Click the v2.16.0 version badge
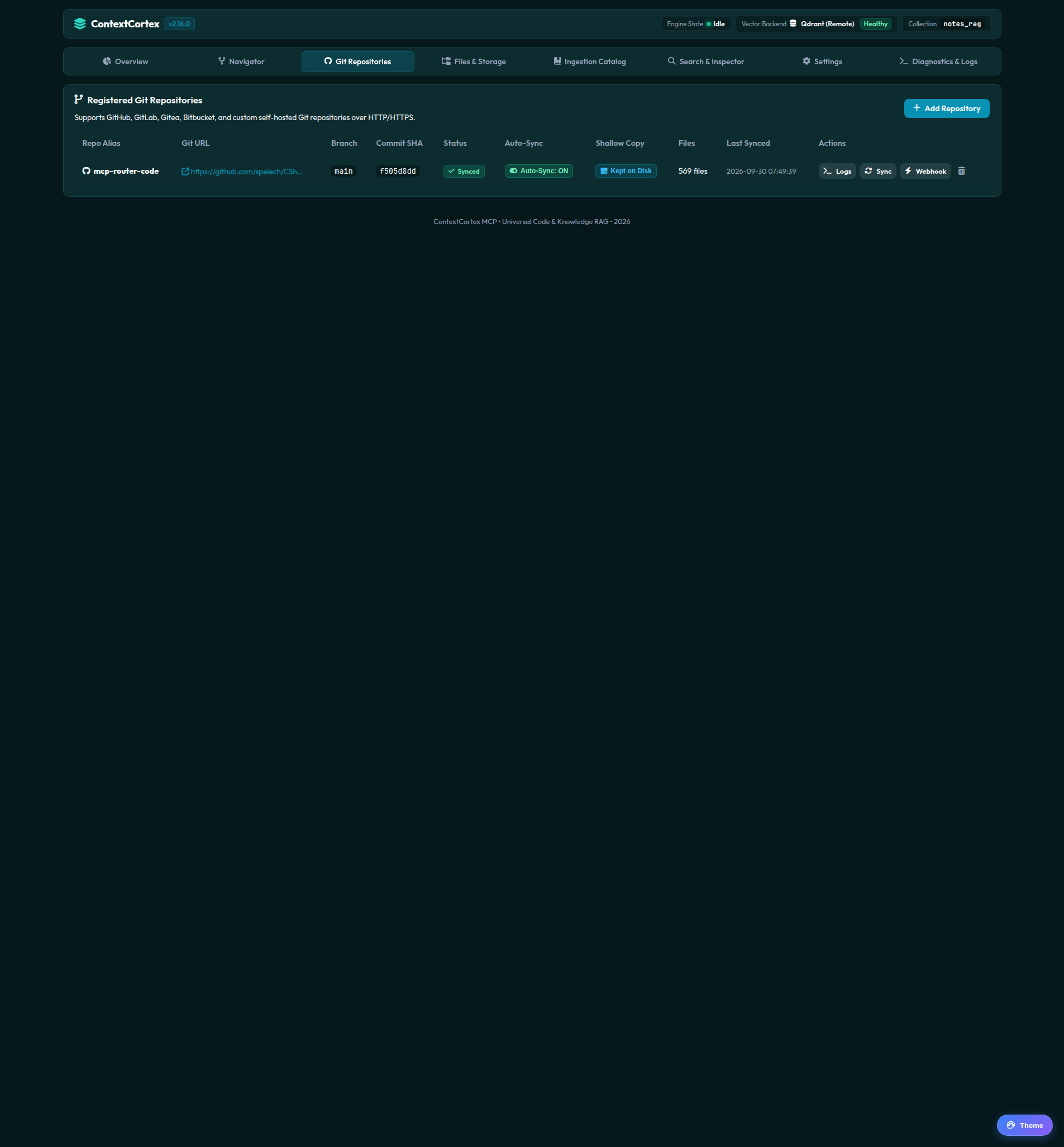The height and width of the screenshot is (1147, 1064). (x=179, y=23)
